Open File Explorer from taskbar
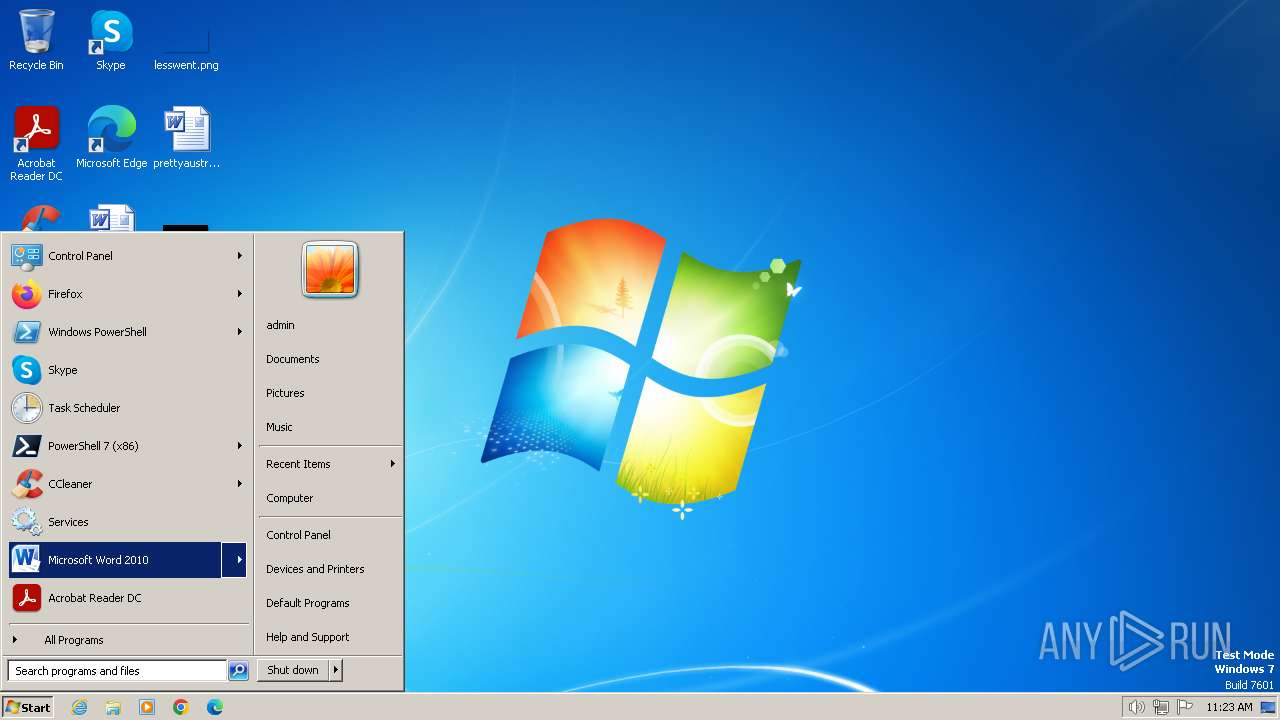This screenshot has width=1280, height=720. coord(113,707)
